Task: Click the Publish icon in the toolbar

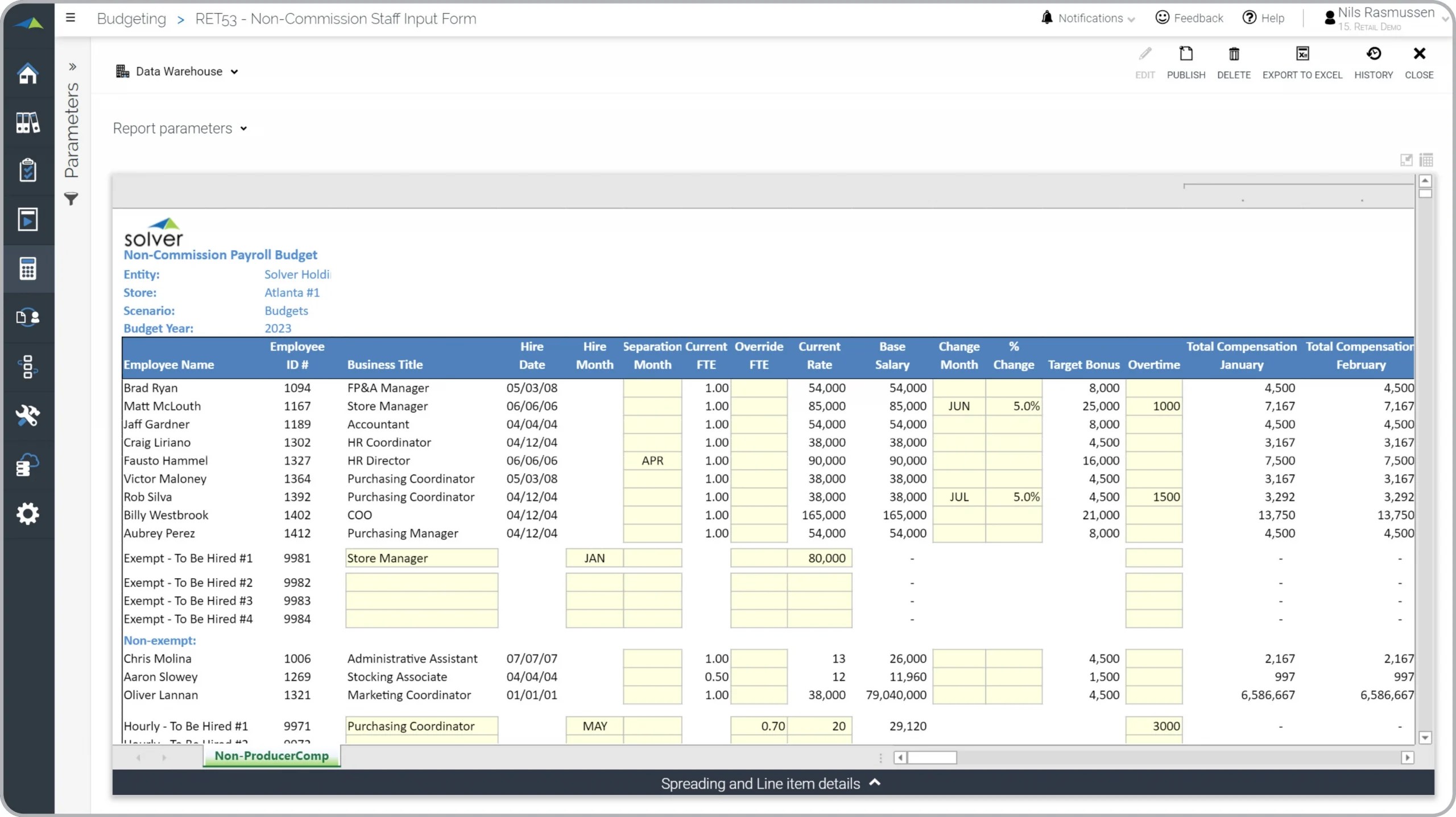Action: click(1186, 61)
